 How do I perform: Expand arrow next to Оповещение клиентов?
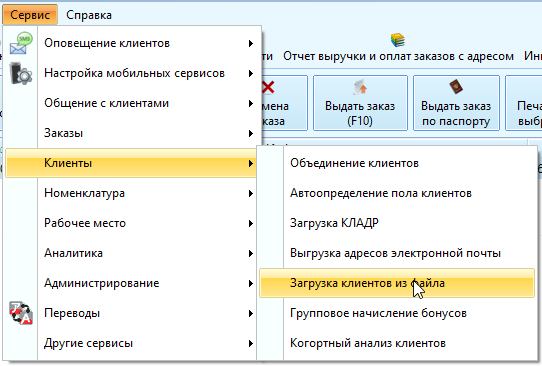coord(251,43)
